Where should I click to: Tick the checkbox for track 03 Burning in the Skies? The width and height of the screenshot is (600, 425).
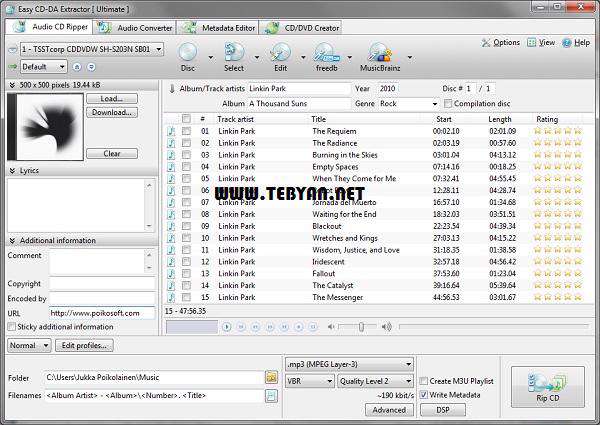coord(186,155)
